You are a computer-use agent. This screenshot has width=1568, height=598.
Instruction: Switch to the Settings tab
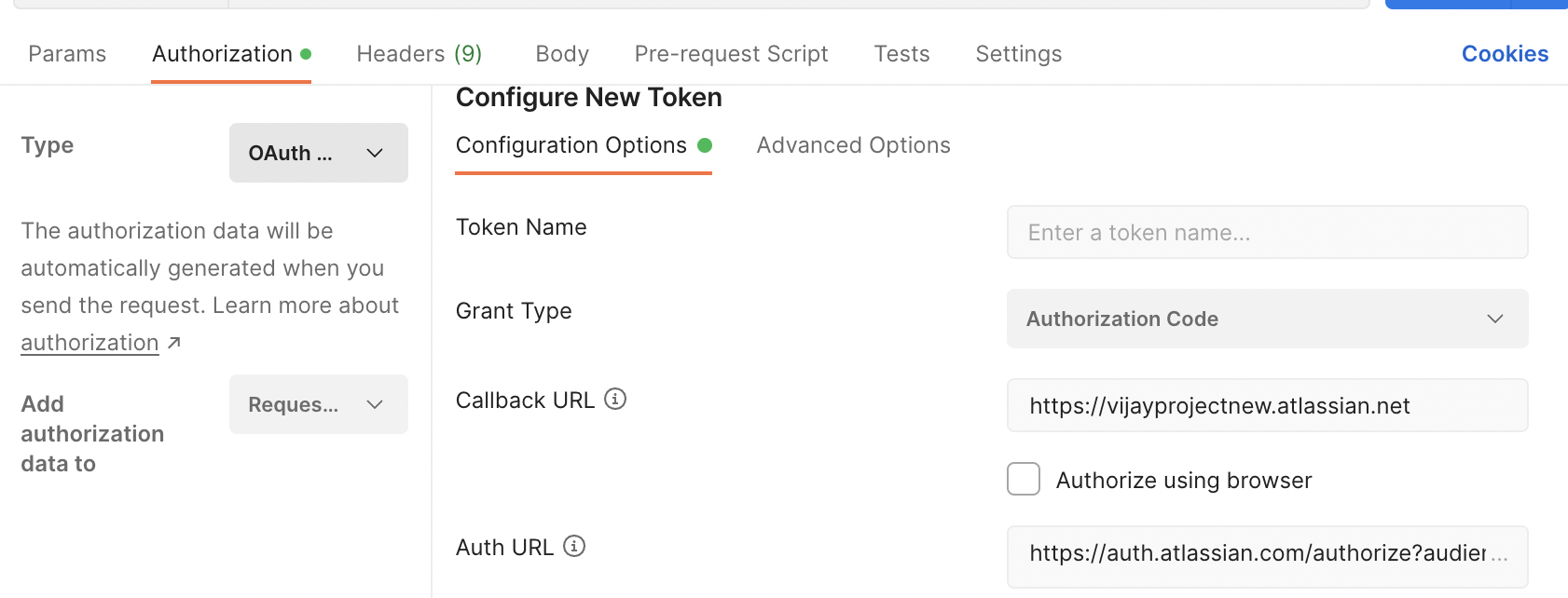[1018, 54]
